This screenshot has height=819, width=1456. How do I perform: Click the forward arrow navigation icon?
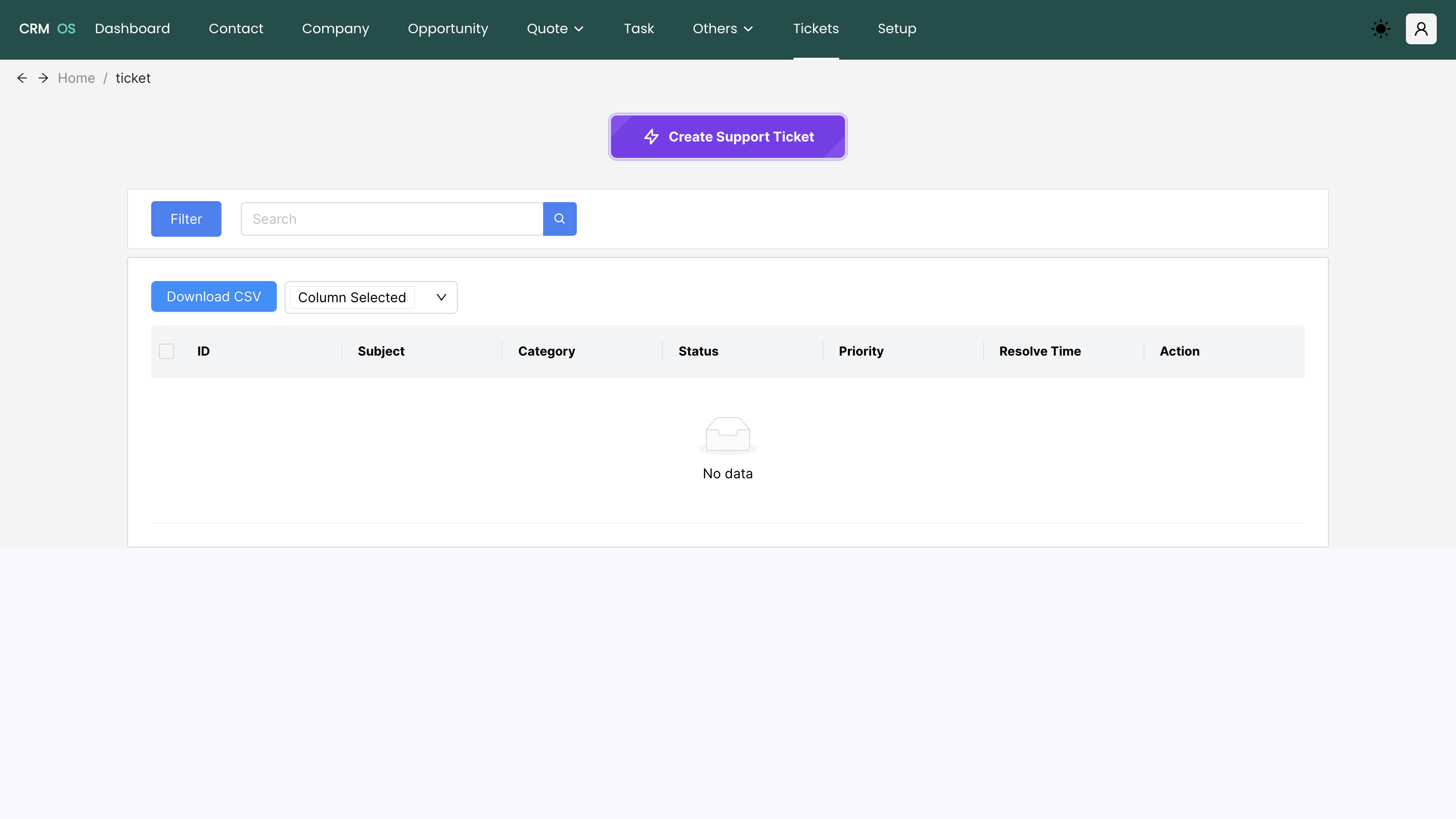pos(43,78)
